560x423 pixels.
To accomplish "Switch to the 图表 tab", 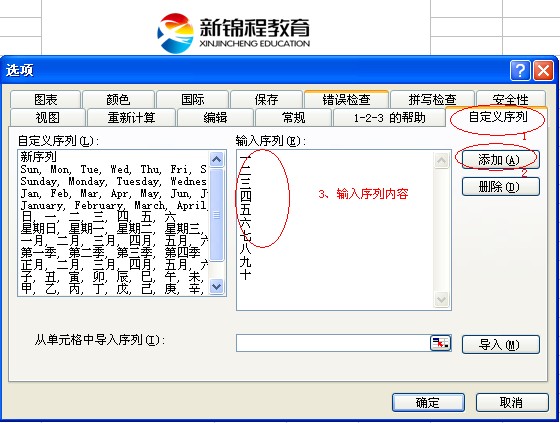I will pyautogui.click(x=45, y=99).
